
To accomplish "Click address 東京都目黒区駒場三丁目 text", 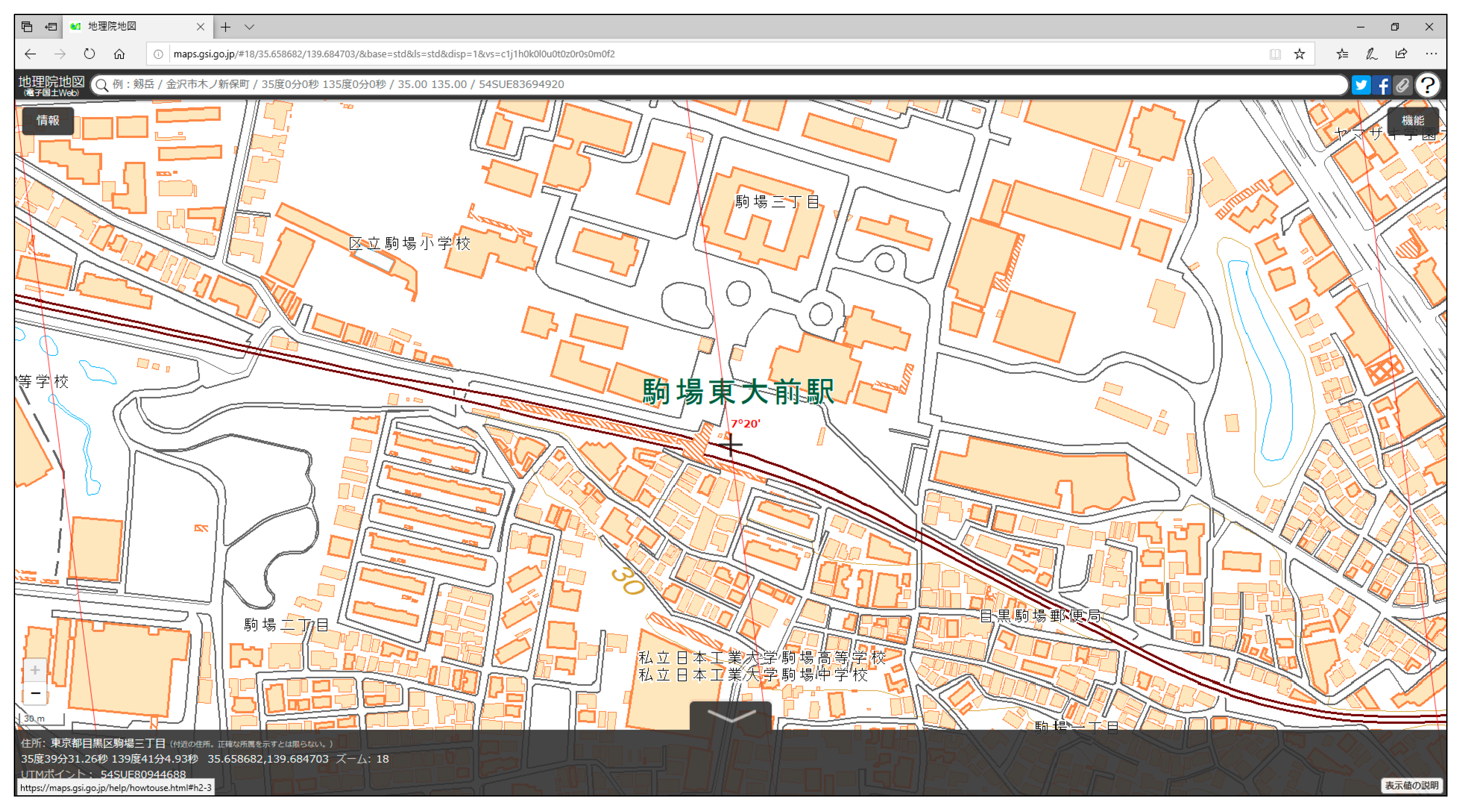I will tap(108, 743).
